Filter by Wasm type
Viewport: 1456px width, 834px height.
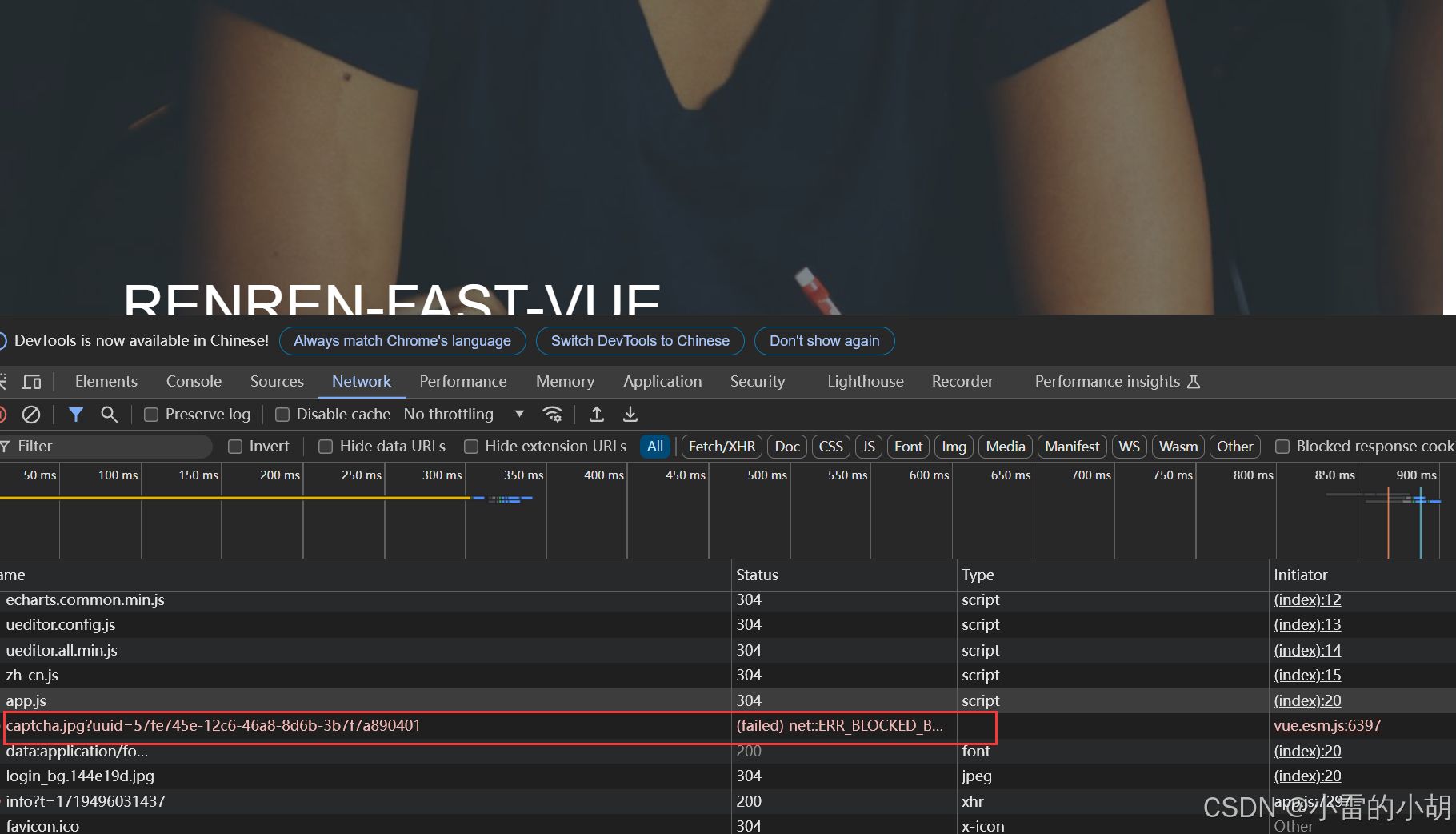(1178, 447)
